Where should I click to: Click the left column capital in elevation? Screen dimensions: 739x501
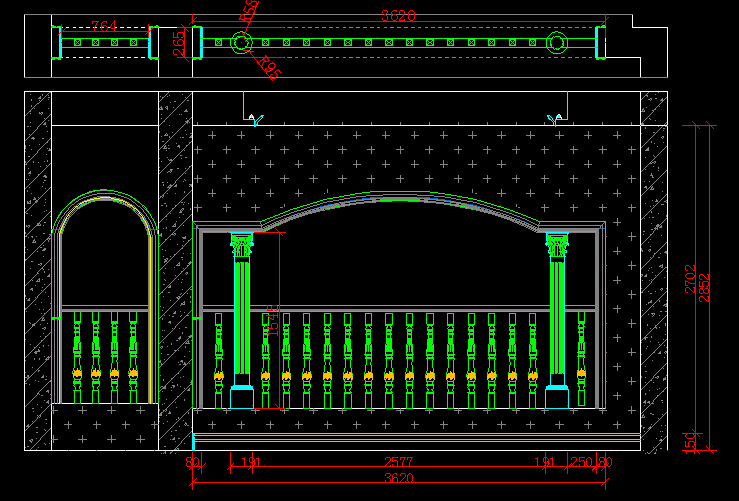click(242, 244)
